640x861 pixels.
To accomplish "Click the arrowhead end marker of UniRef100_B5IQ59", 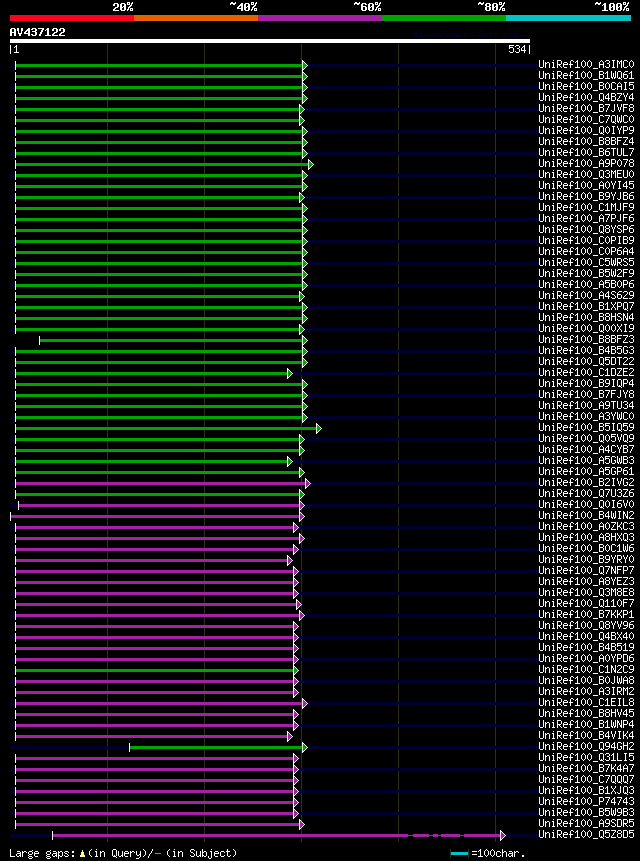I will tap(319, 428).
